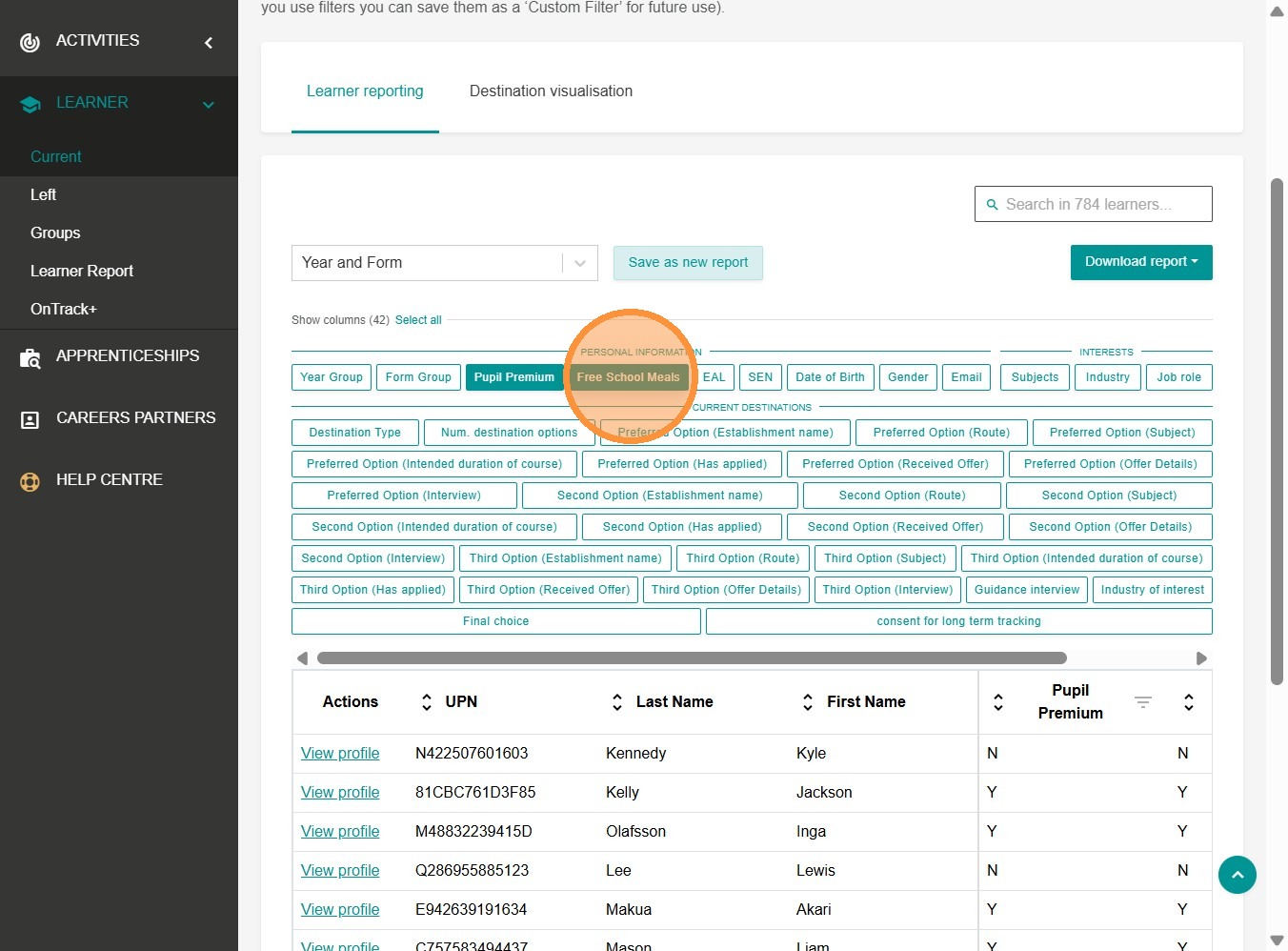
Task: Click the magnifier icon in the search box
Action: (x=992, y=204)
